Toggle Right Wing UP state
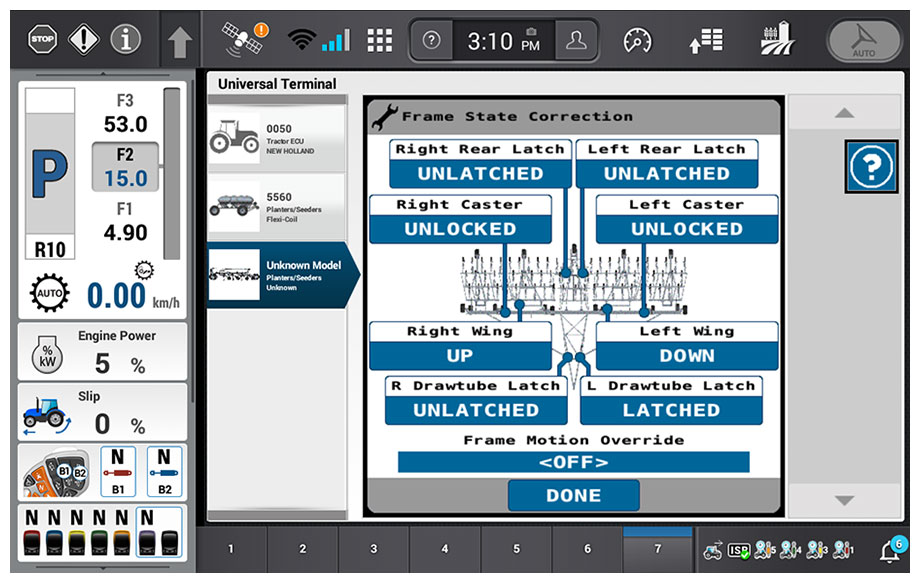Screen dimensions: 920x583 click(x=460, y=355)
